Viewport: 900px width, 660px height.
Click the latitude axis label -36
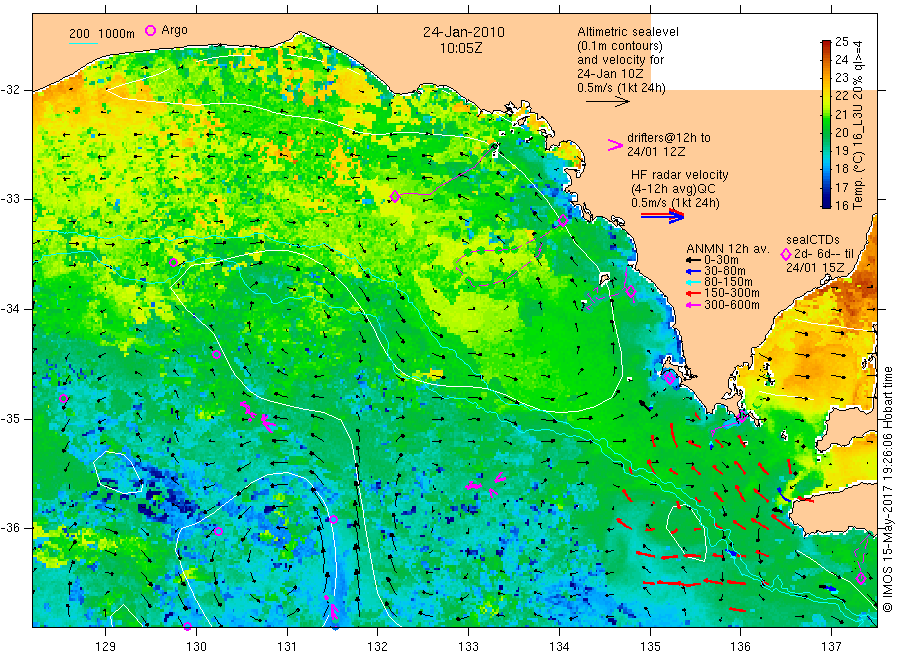coord(10,528)
